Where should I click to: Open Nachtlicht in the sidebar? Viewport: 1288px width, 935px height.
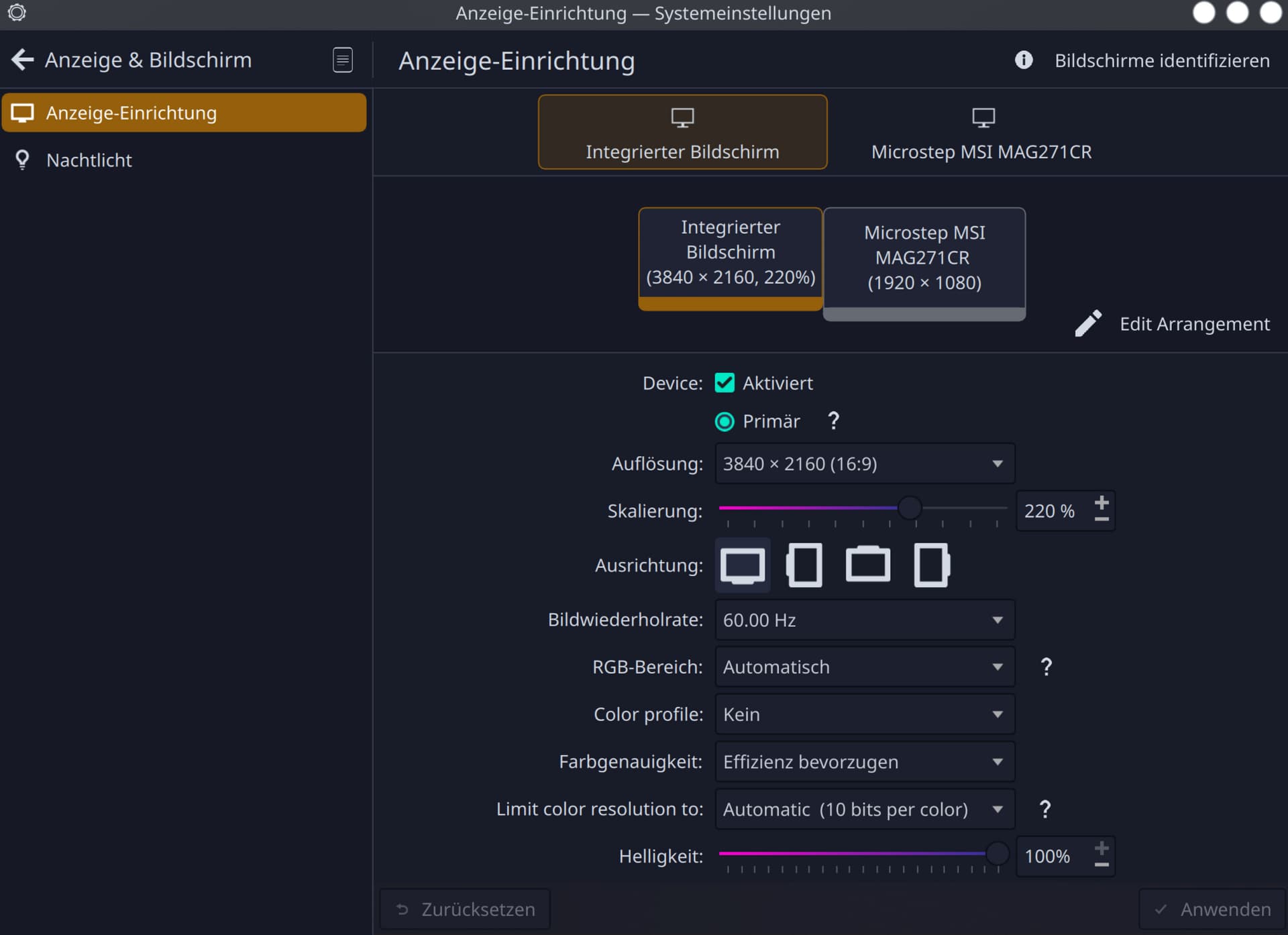point(89,160)
